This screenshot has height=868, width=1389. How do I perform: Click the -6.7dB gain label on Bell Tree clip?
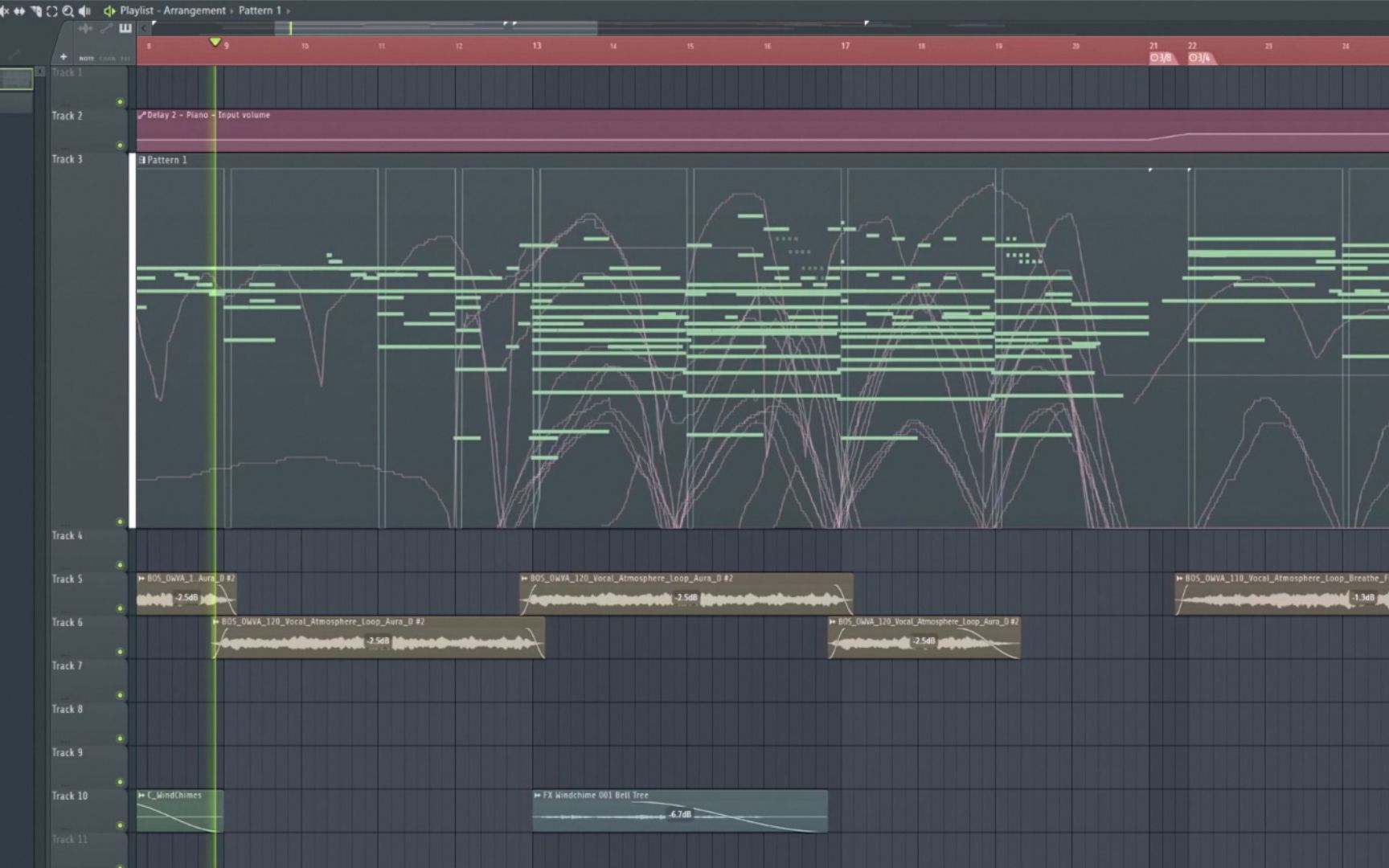(680, 814)
